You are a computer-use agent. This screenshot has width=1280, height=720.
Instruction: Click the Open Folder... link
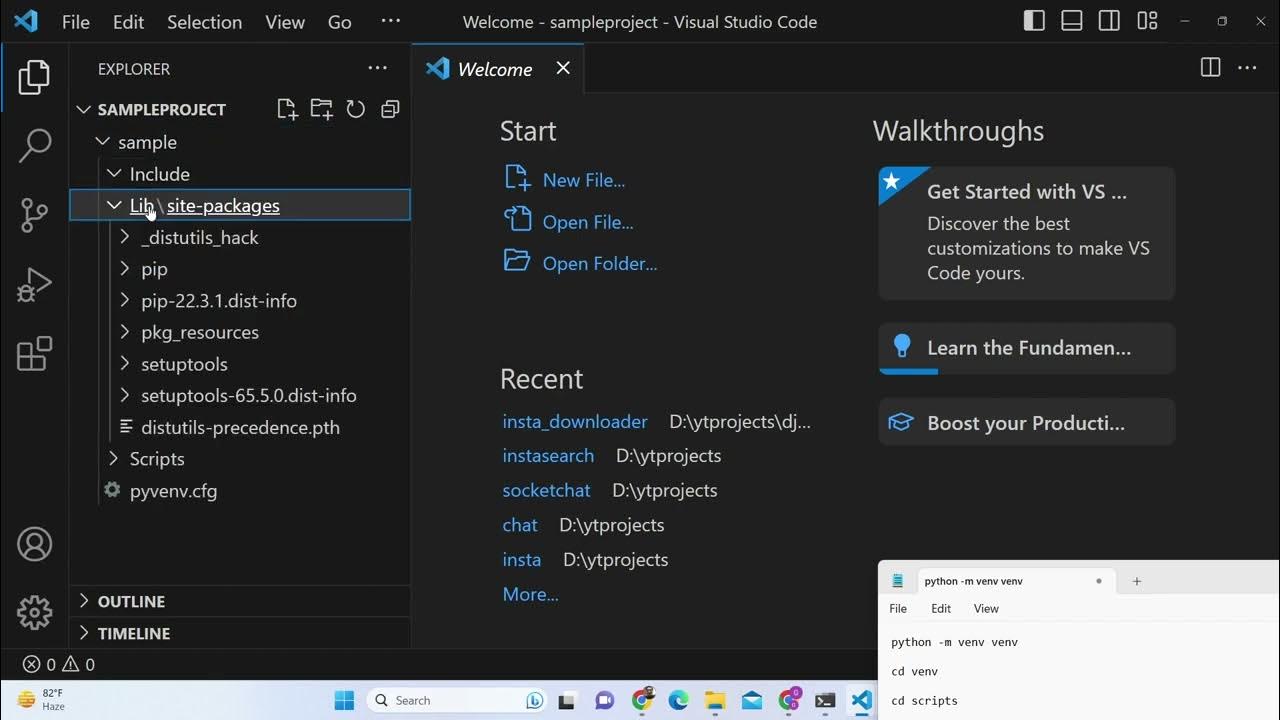[x=599, y=264]
